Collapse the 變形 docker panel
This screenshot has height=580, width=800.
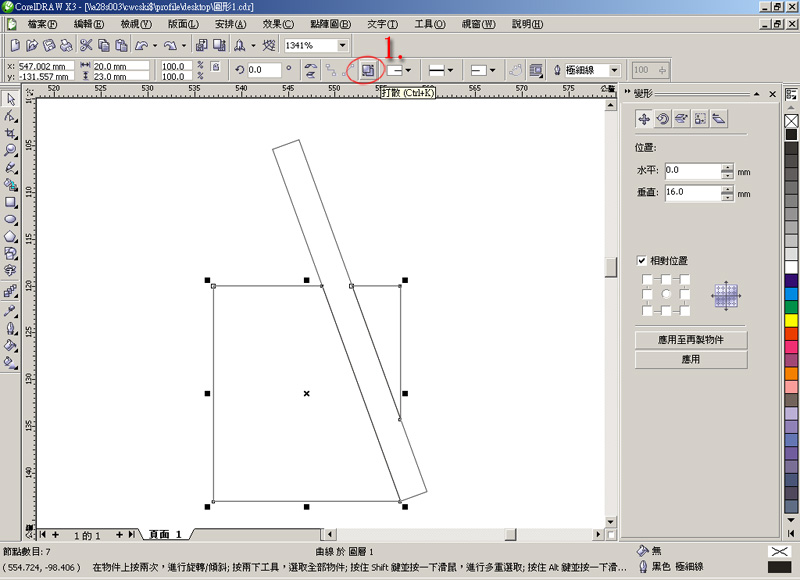(756, 94)
